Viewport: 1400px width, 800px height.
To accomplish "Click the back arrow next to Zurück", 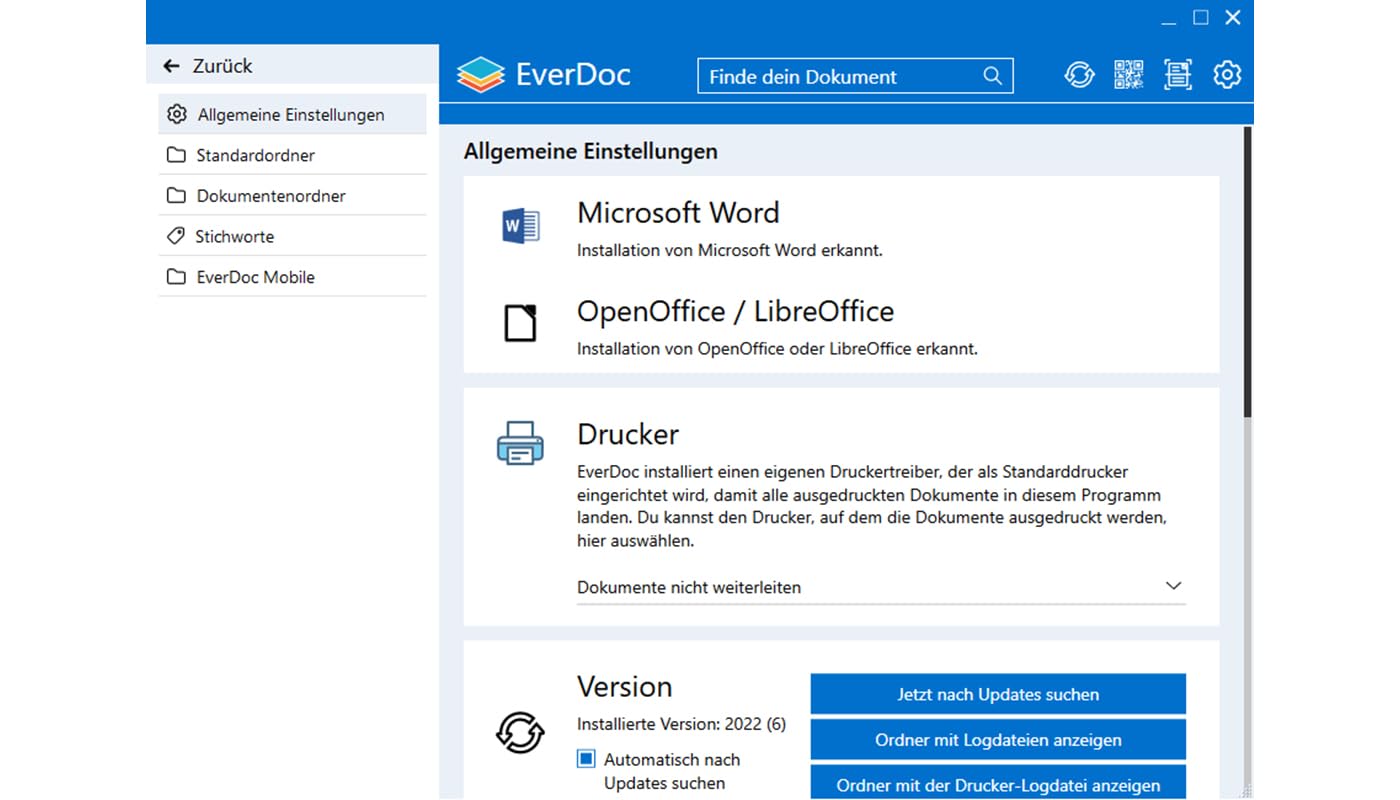I will 171,66.
